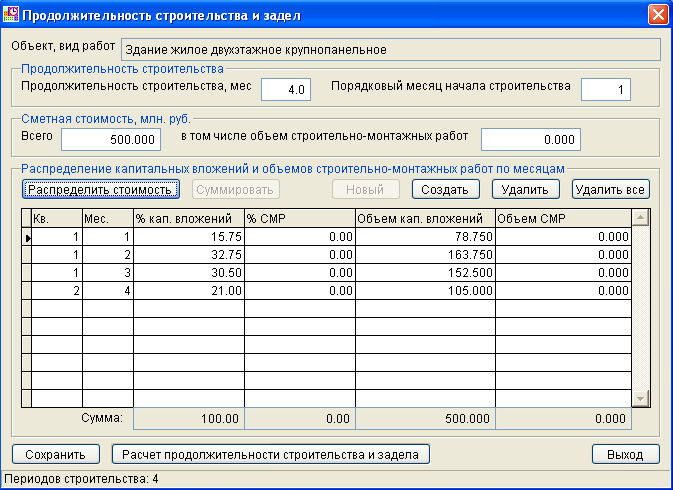Screen dimensions: 673x490
Task: Save data with the Сохранить button
Action: [x=56, y=454]
